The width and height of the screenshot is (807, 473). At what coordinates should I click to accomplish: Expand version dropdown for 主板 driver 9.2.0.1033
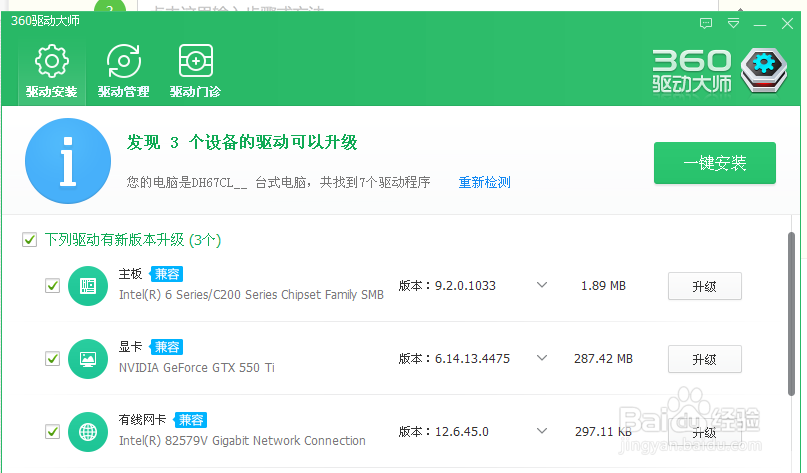542,285
